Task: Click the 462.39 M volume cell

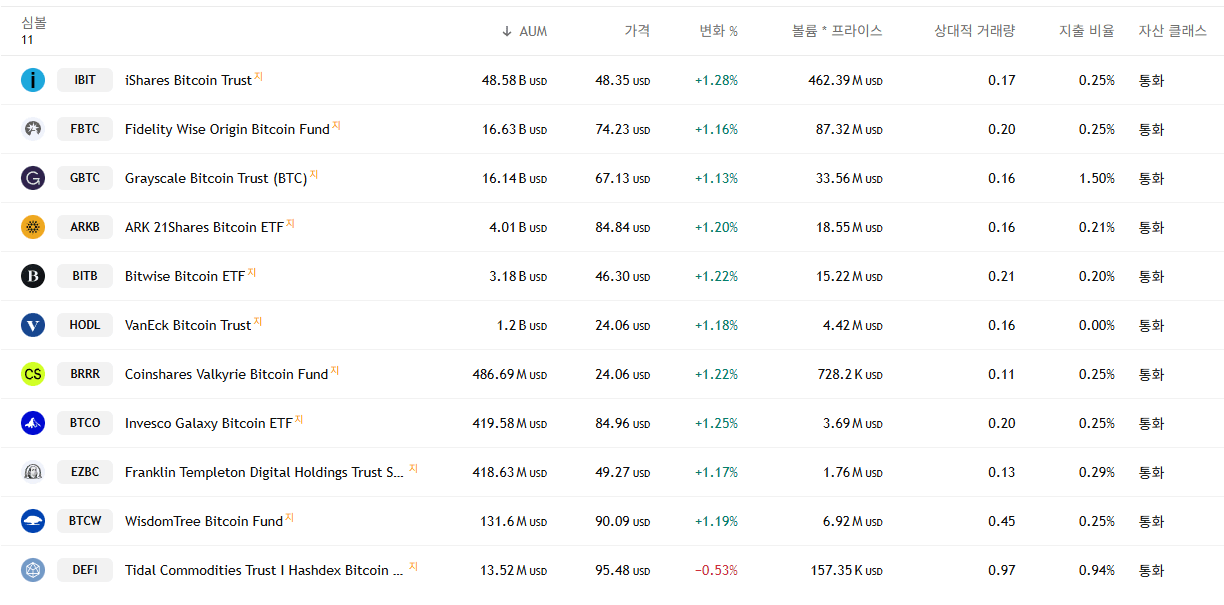Action: (845, 80)
